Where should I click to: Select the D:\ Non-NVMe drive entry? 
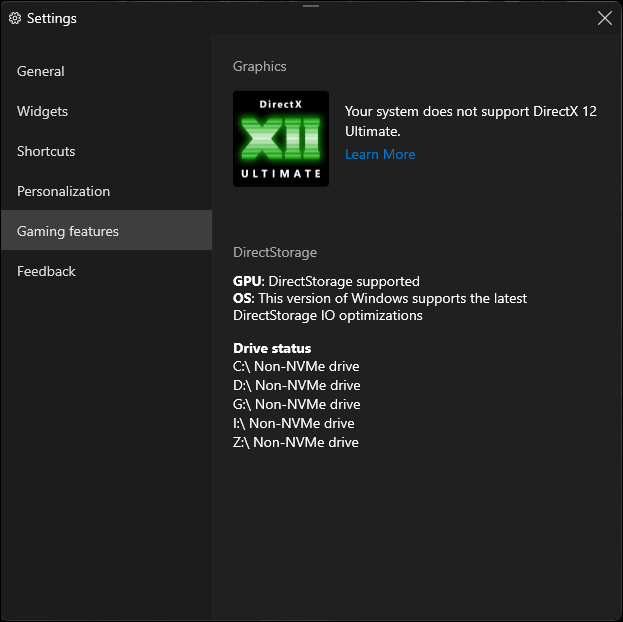pos(297,385)
